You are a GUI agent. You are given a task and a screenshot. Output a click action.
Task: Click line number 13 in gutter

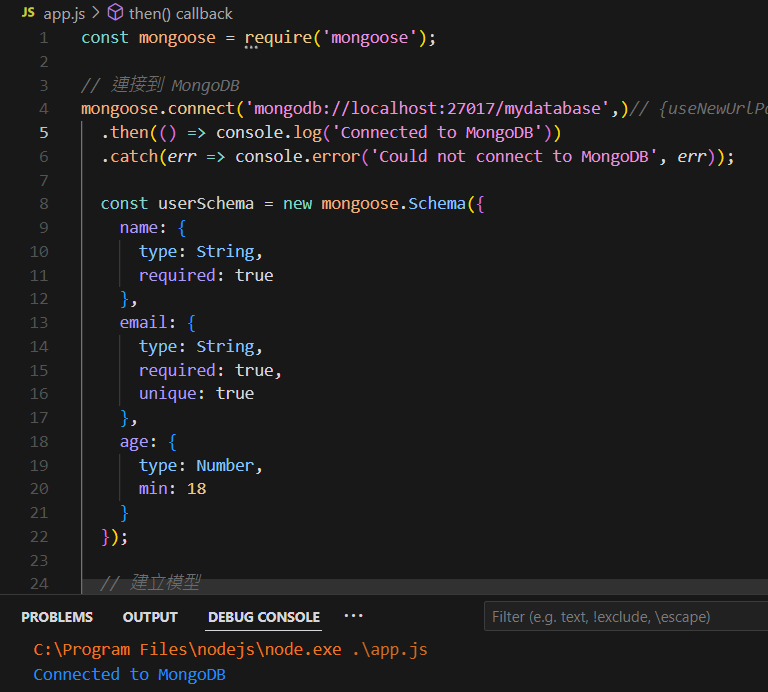point(39,323)
